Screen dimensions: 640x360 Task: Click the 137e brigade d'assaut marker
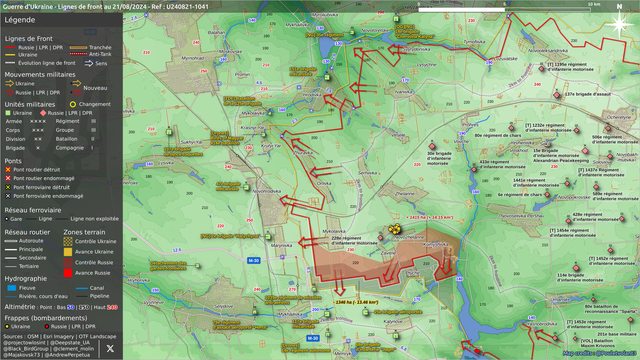click(557, 95)
